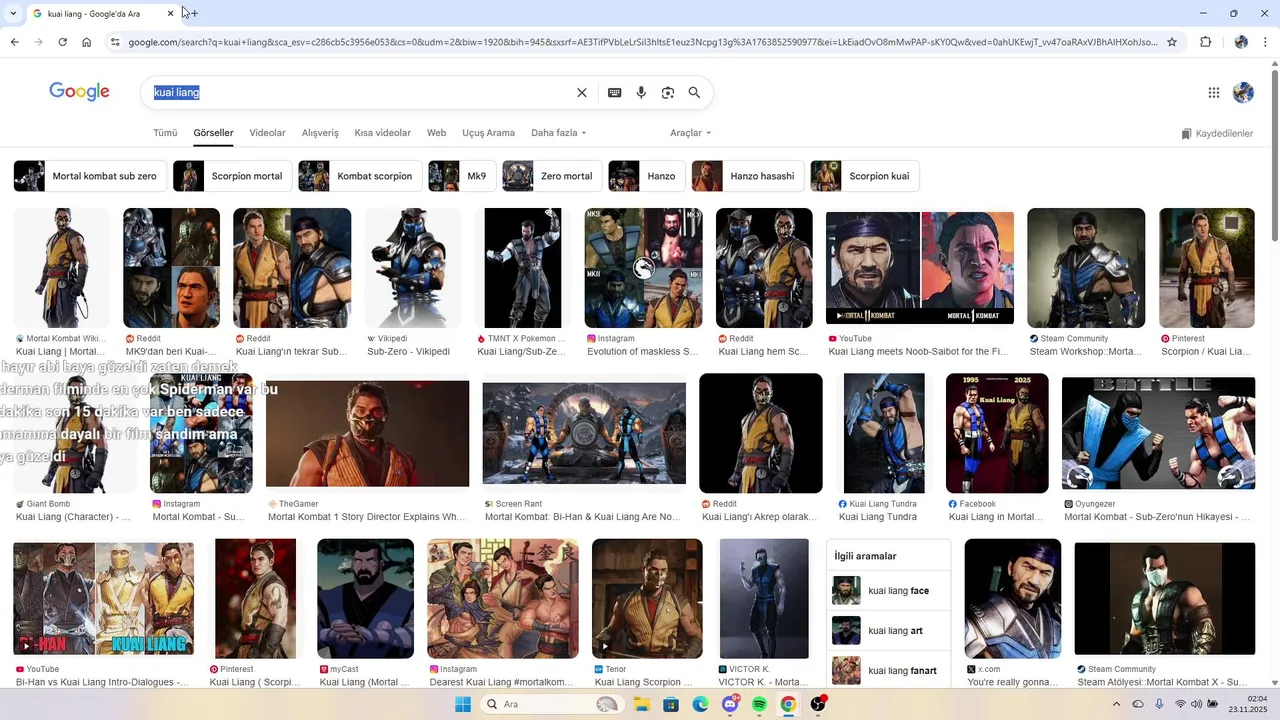The height and width of the screenshot is (720, 1280).
Task: Select the Hanzo hasashi chip
Action: click(x=747, y=176)
